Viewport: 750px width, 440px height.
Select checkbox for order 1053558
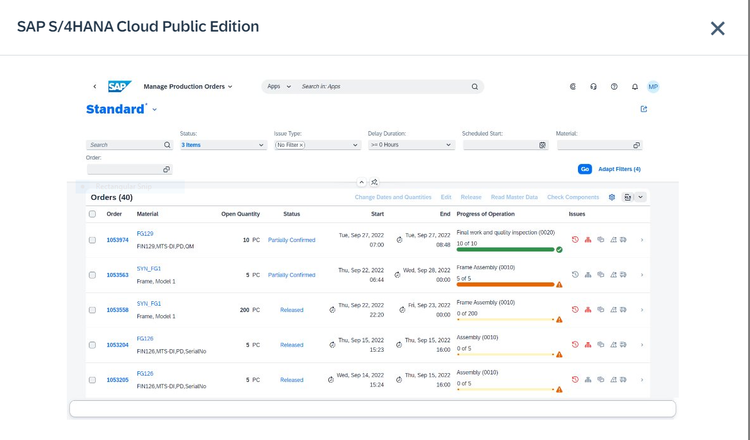[92, 310]
